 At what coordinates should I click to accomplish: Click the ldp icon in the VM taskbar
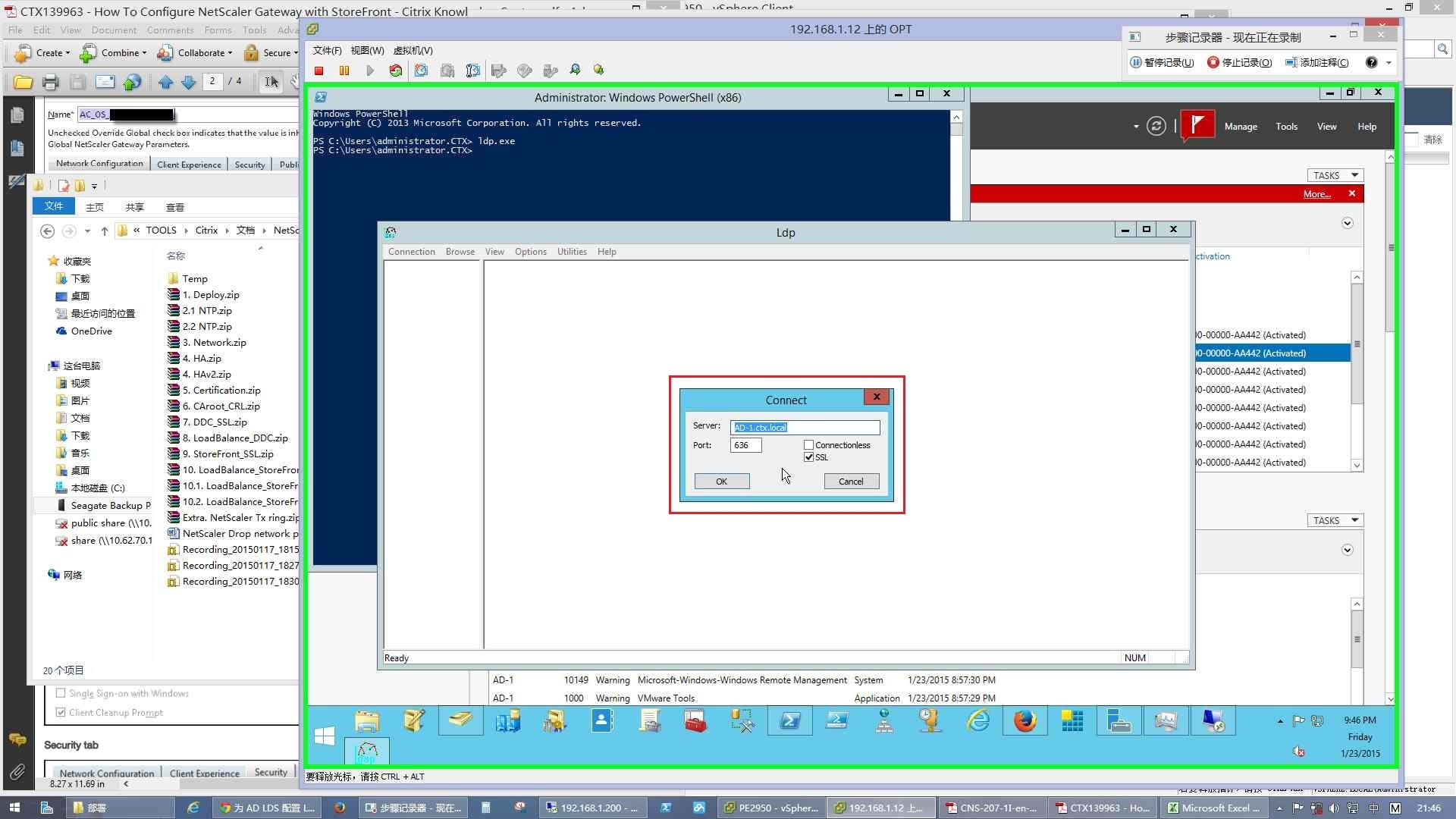point(367,752)
